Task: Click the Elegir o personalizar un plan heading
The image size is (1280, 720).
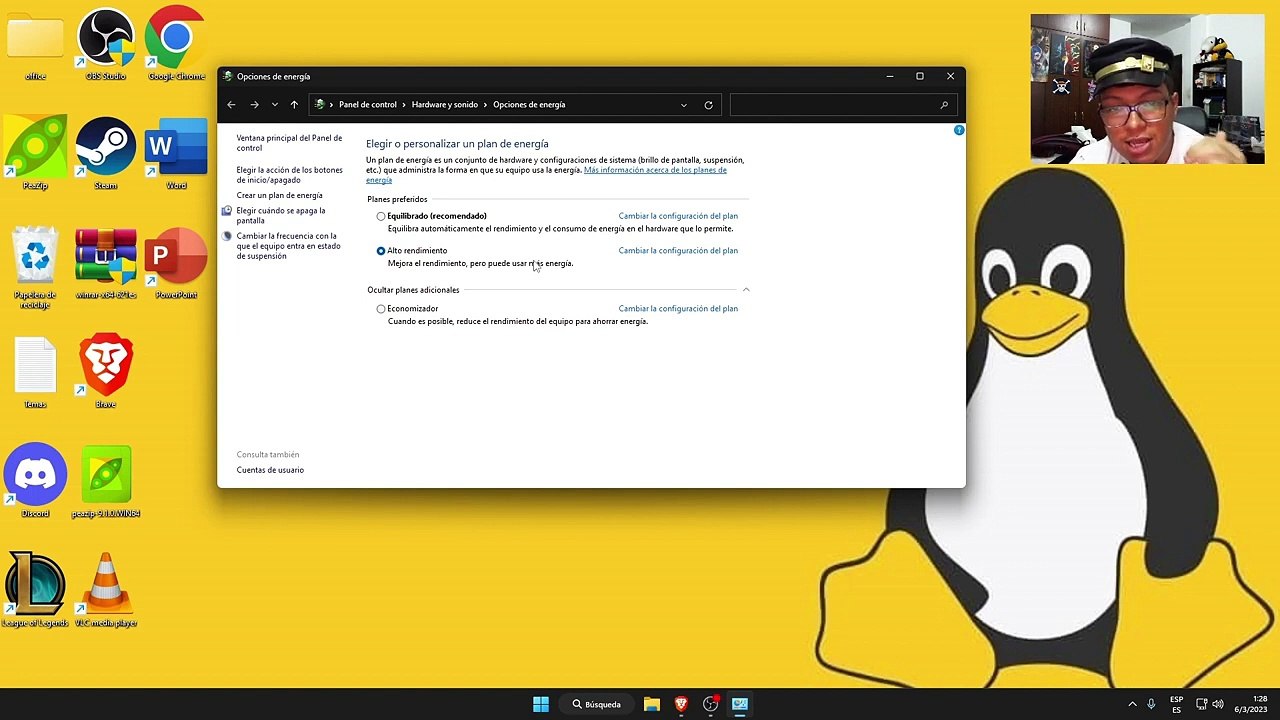Action: coord(457,144)
